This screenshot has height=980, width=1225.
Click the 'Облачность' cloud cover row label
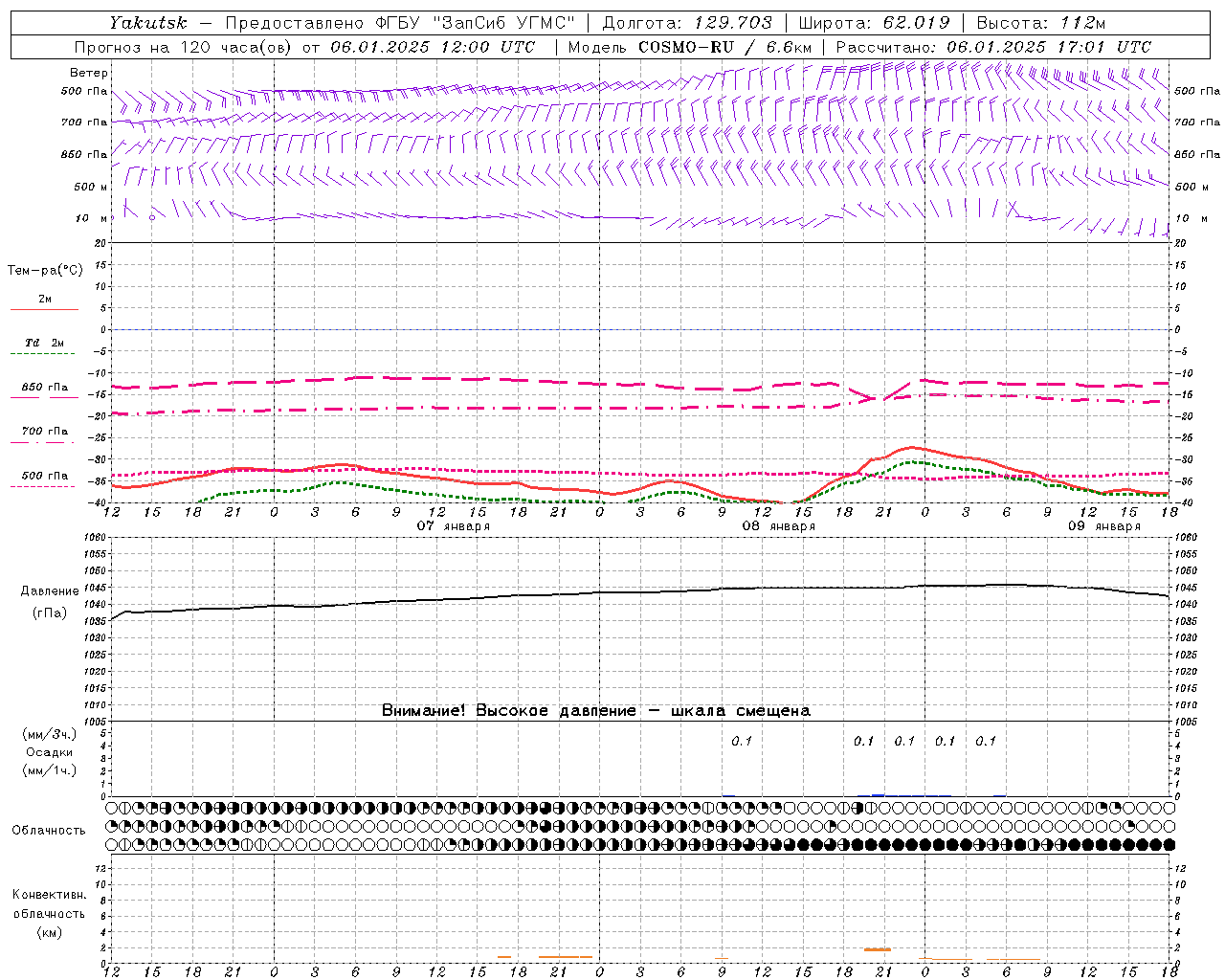coord(49,831)
